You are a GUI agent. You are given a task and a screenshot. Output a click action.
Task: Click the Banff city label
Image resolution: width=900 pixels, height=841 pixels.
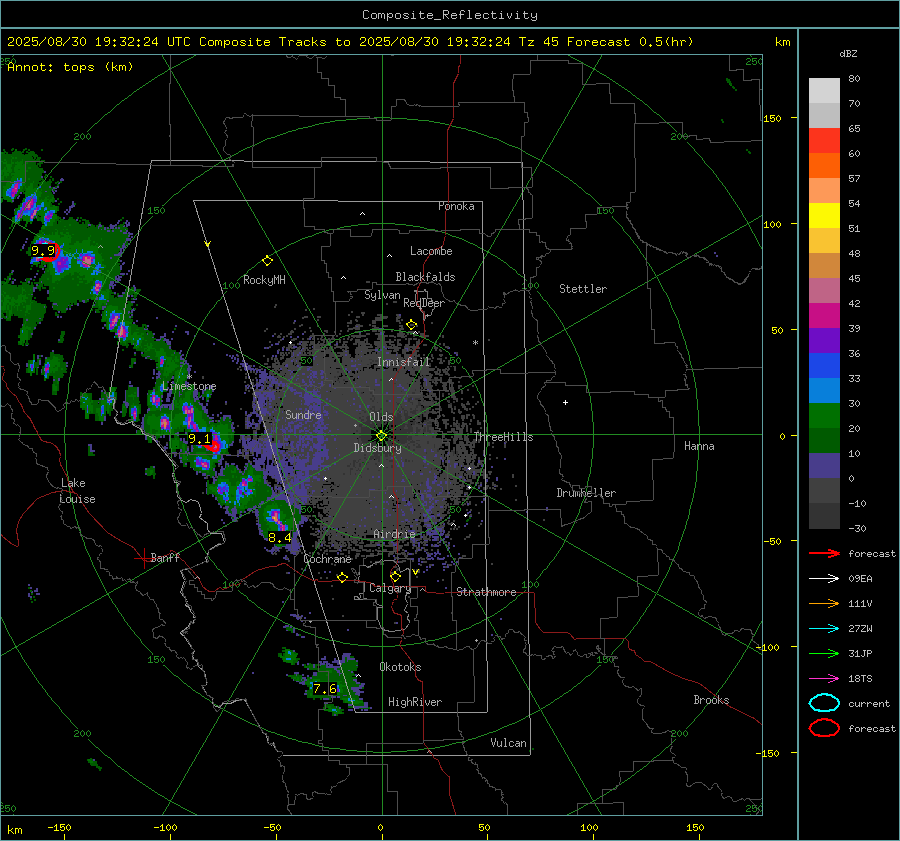pyautogui.click(x=165, y=557)
